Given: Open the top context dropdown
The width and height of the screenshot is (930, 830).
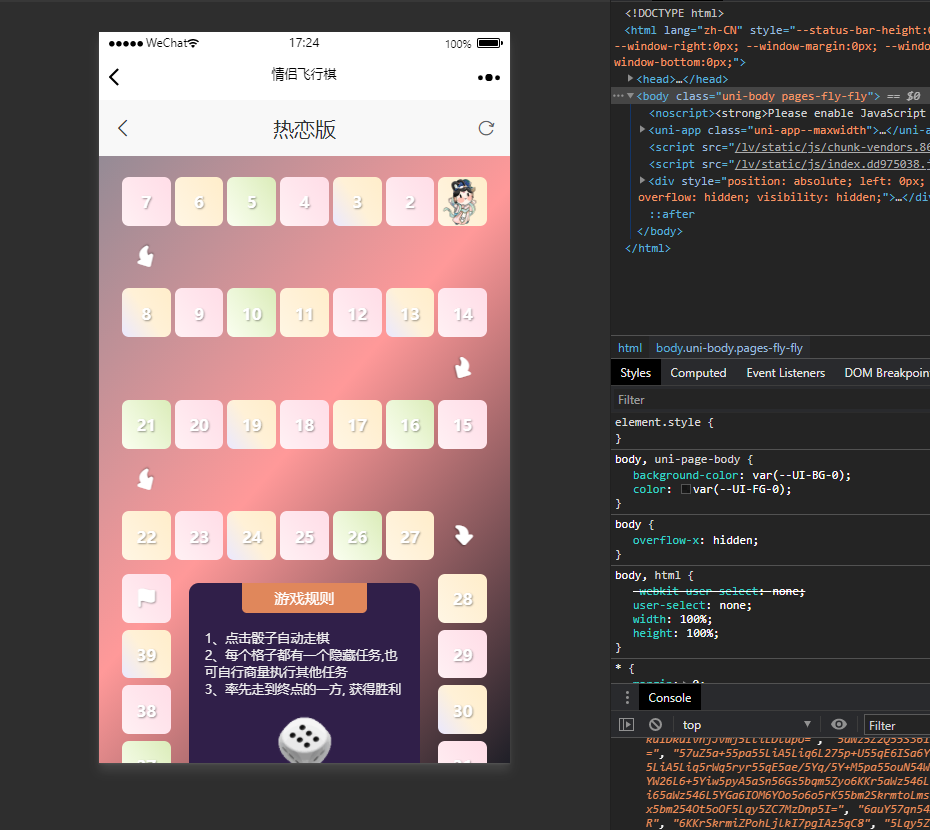Looking at the screenshot, I should 746,725.
